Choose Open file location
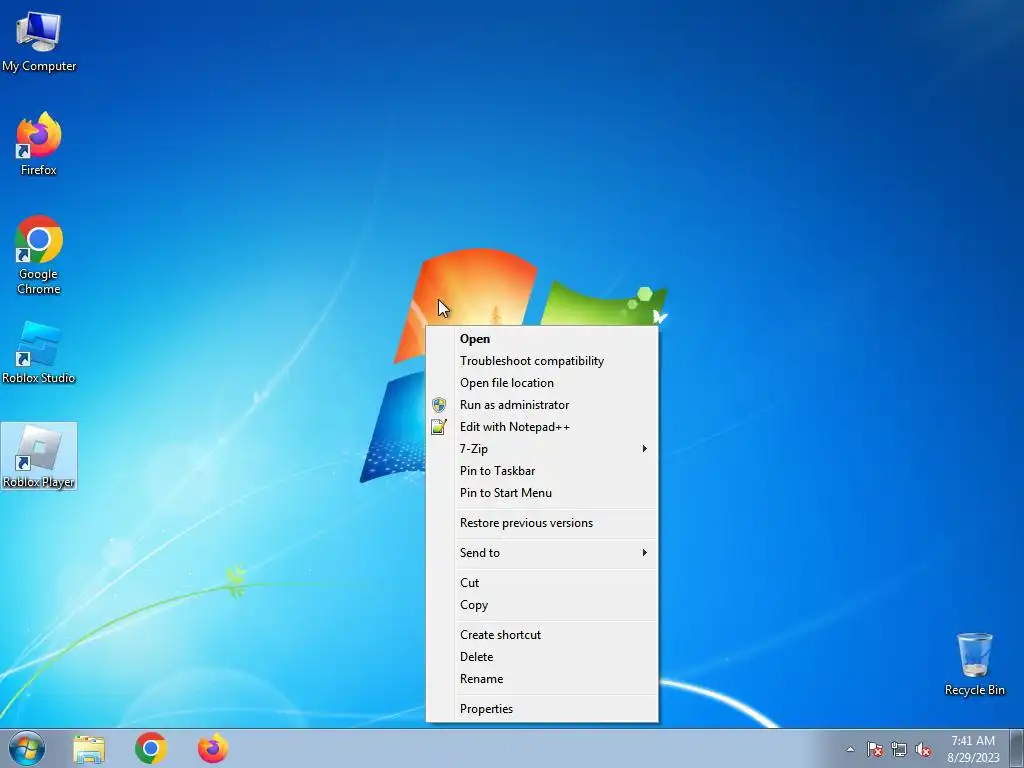1024x768 pixels. pos(543,383)
